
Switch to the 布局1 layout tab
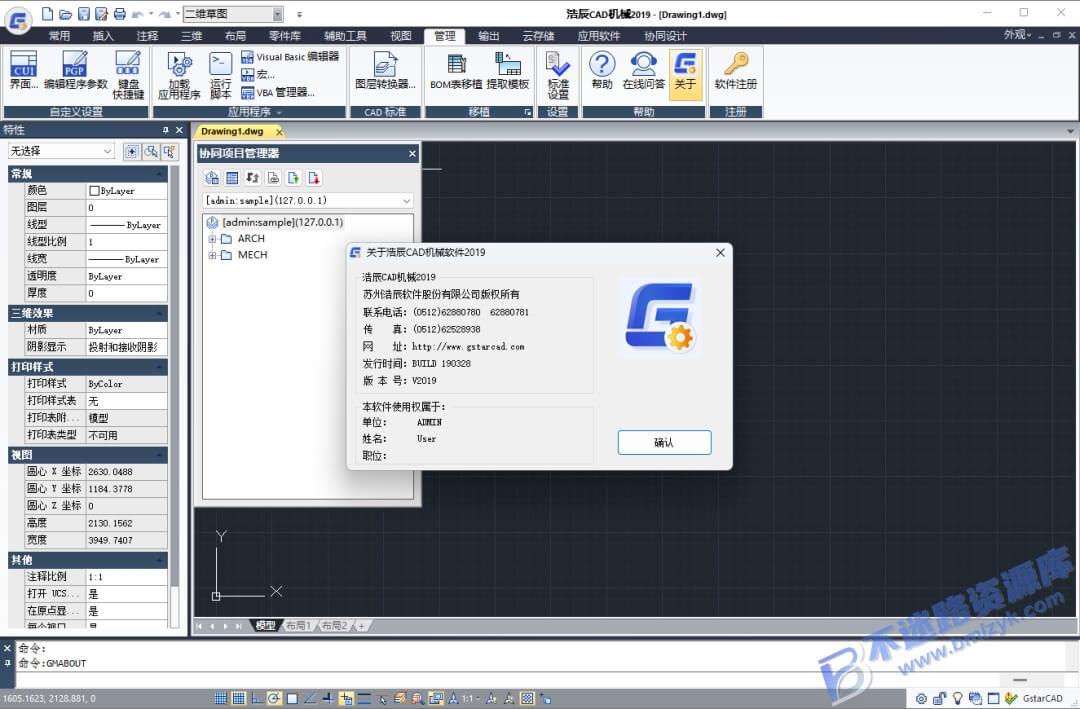[x=298, y=626]
